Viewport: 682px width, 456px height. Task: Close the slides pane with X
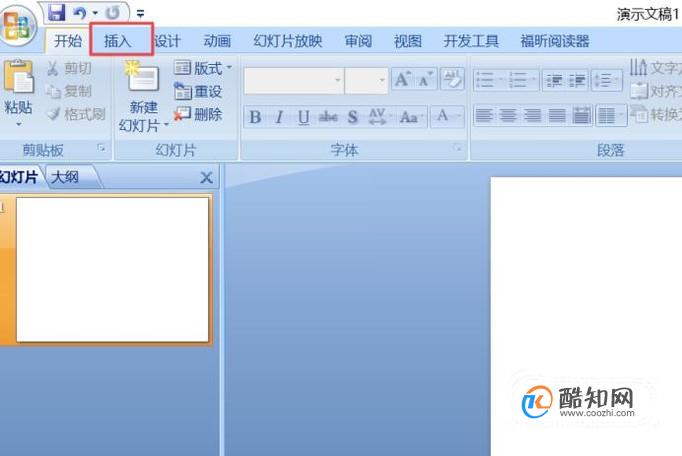(x=206, y=177)
